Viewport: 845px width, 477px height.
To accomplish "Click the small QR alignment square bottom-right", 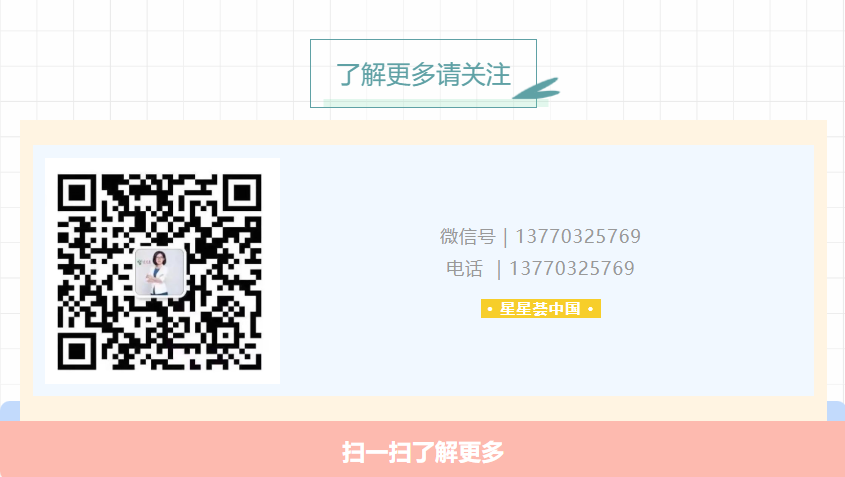I will (x=226, y=335).
